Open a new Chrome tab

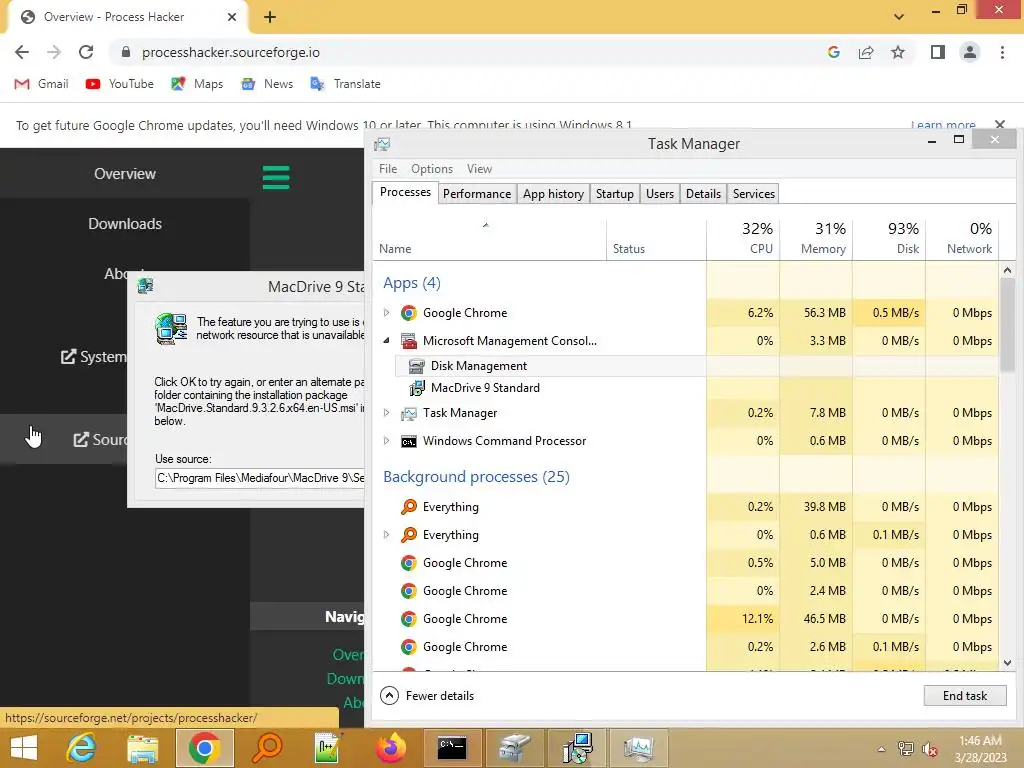tap(270, 17)
